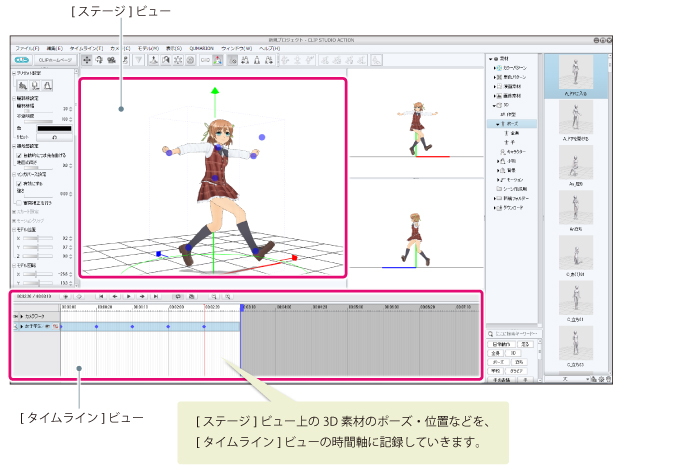This screenshot has width=696, height=470.
Task: Open the ファイル(F) menu
Action: tap(28, 48)
